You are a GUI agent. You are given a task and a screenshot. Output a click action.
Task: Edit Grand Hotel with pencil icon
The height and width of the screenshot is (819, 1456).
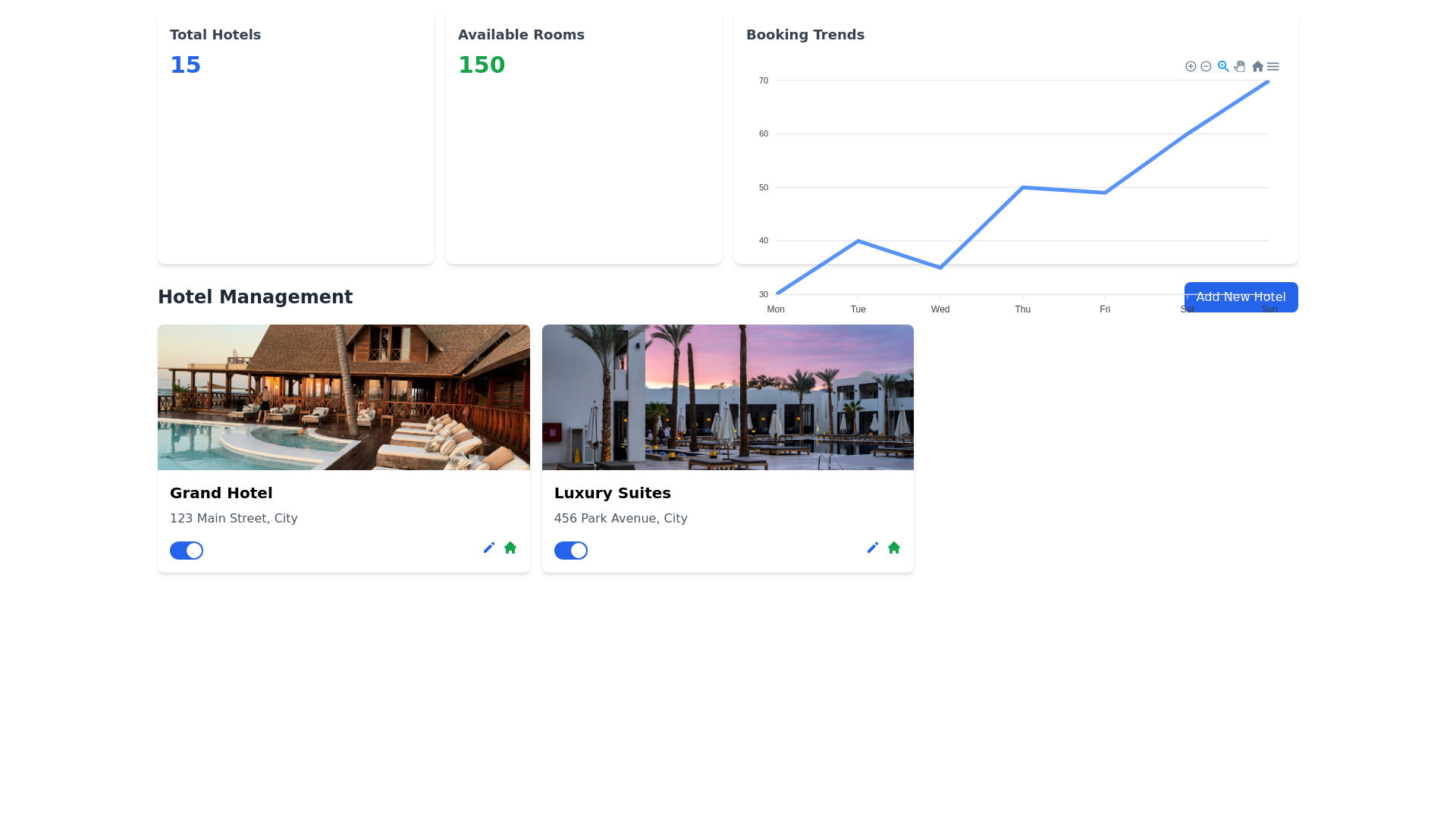point(489,548)
